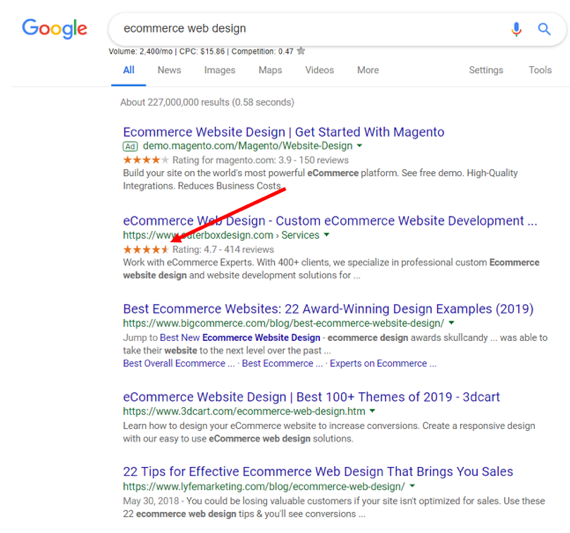This screenshot has width=570, height=533.
Task: Click the star rating for magento.com
Action: 146,160
